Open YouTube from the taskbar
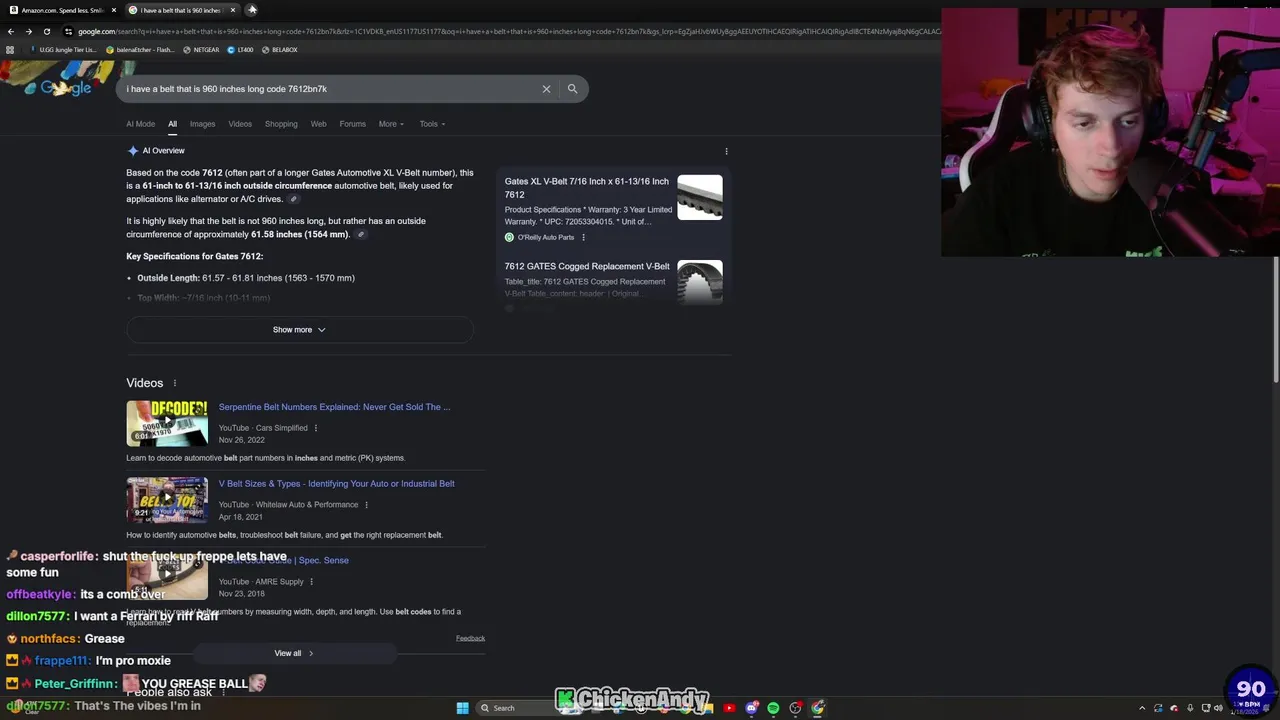 point(729,708)
